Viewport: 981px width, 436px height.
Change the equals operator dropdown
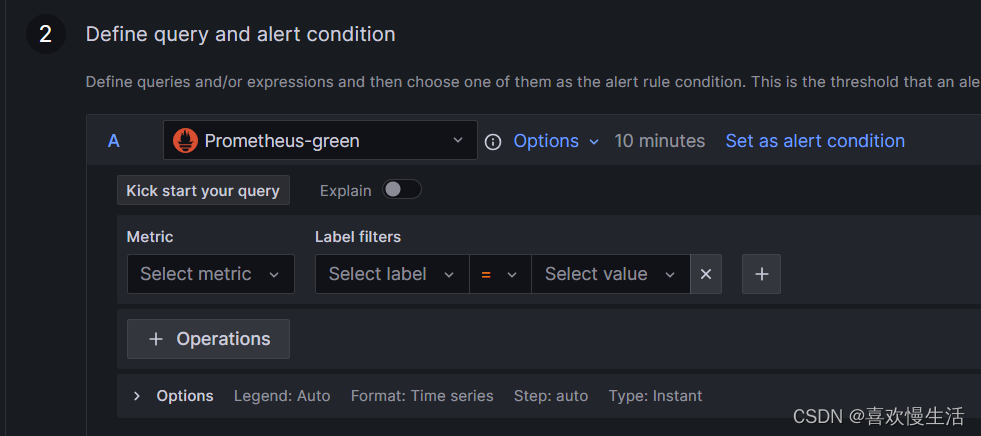499,274
